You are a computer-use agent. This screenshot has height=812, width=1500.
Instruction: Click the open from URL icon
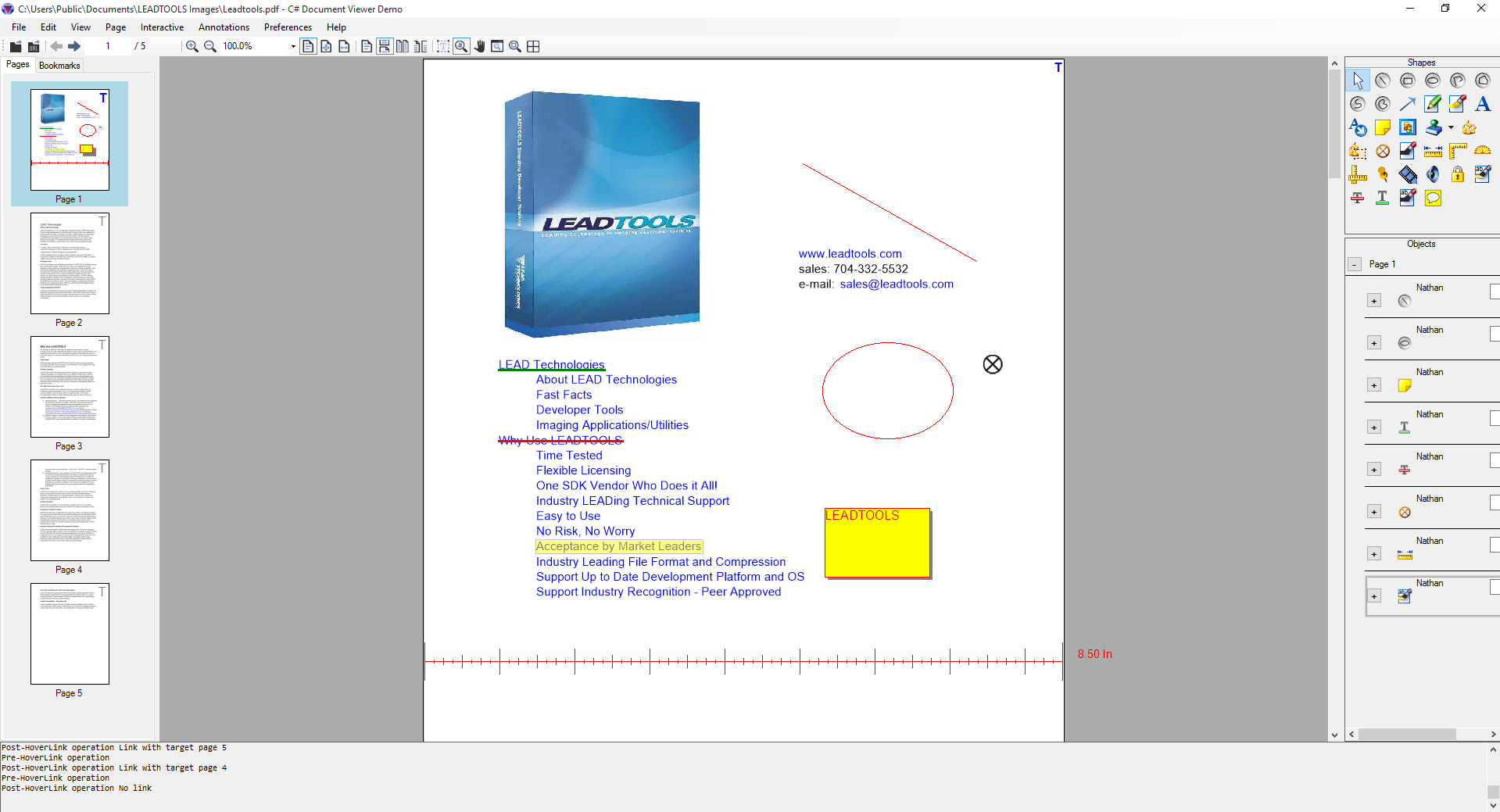[34, 46]
